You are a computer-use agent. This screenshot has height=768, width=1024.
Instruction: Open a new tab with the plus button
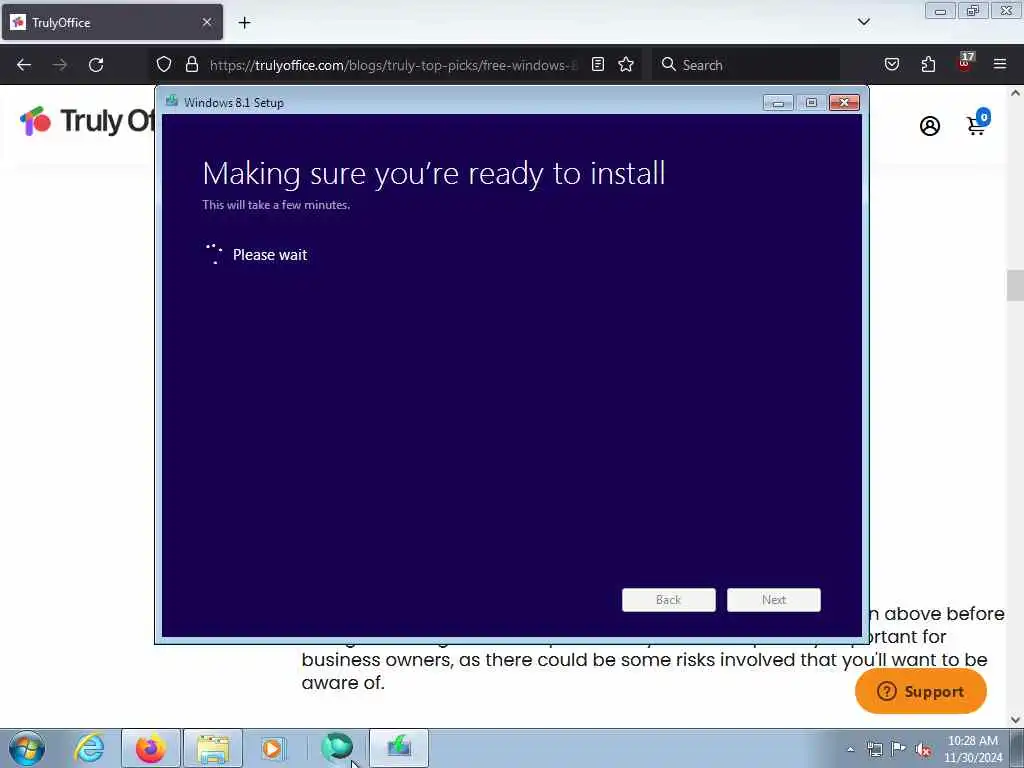(244, 23)
